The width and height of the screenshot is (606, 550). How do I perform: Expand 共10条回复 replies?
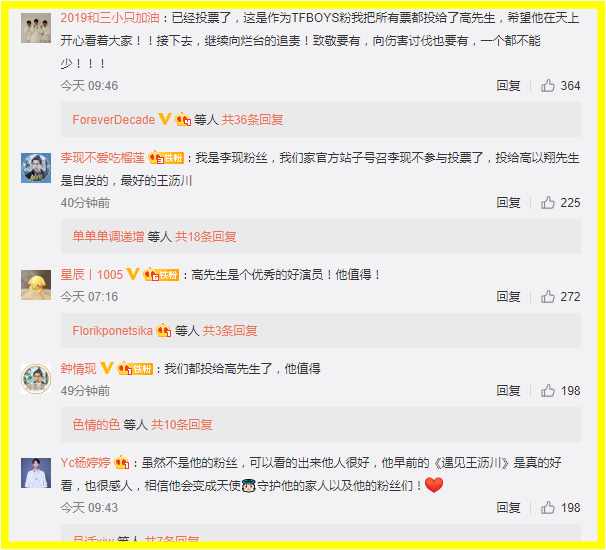[182, 425]
